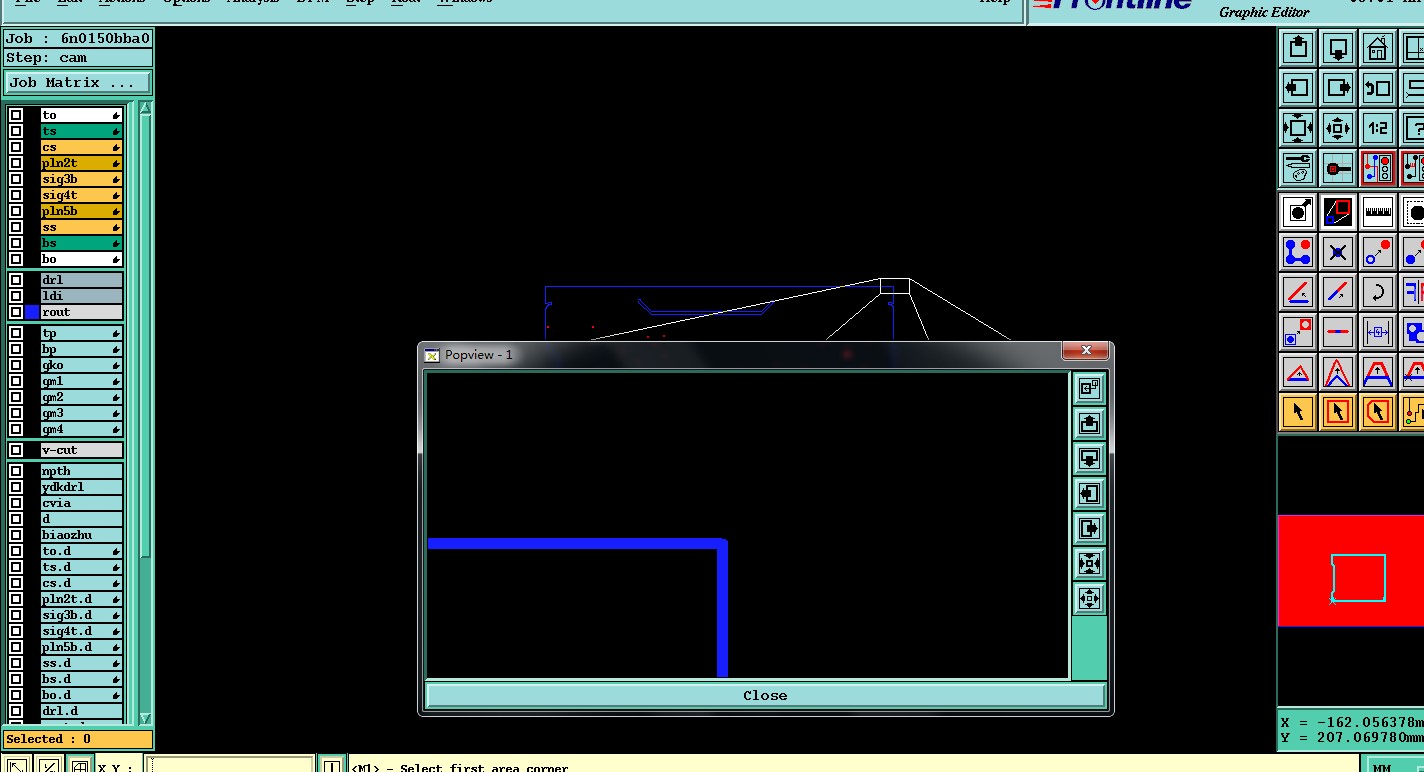Select the polygon selection arrow tool
Screen dimensions: 1424x772
tap(1378, 411)
